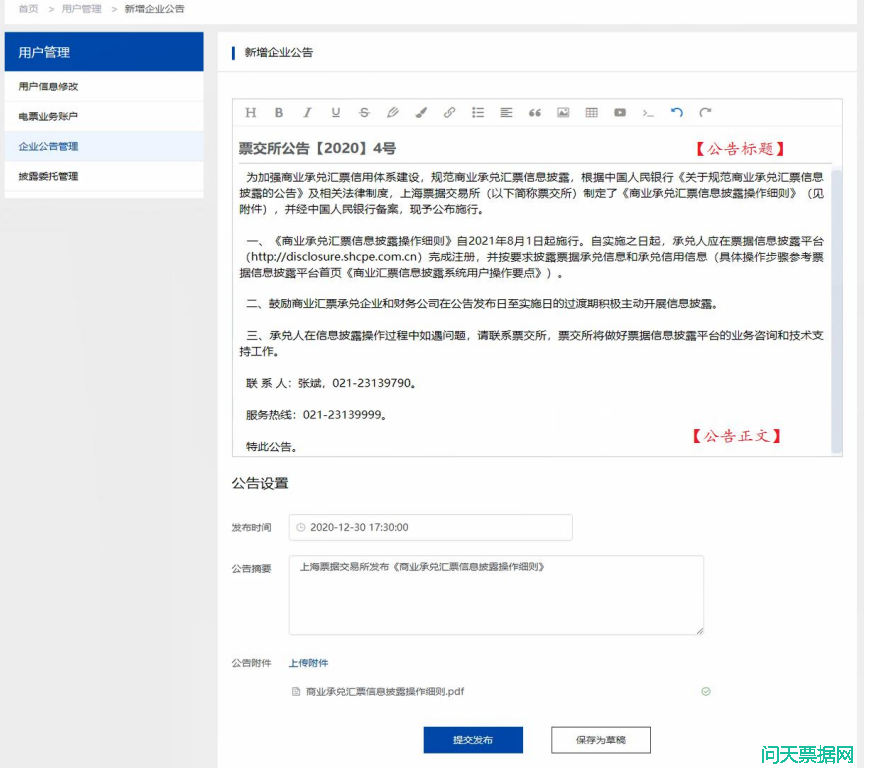Insert an unordered list
This screenshot has height=781, width=869.
tap(478, 113)
